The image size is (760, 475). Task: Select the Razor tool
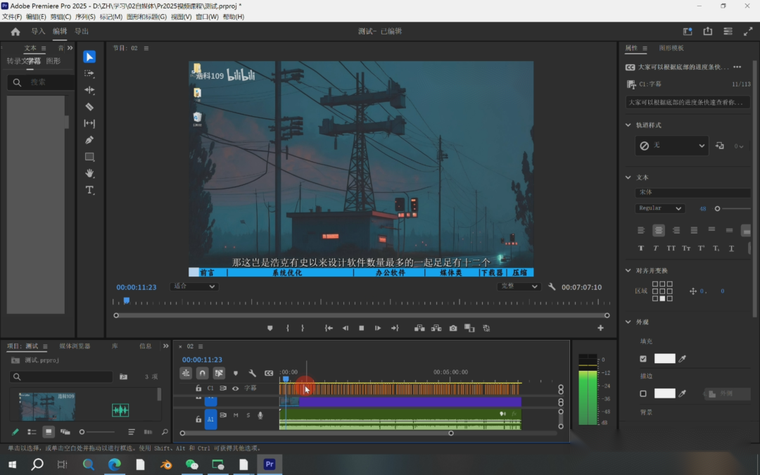click(x=89, y=107)
